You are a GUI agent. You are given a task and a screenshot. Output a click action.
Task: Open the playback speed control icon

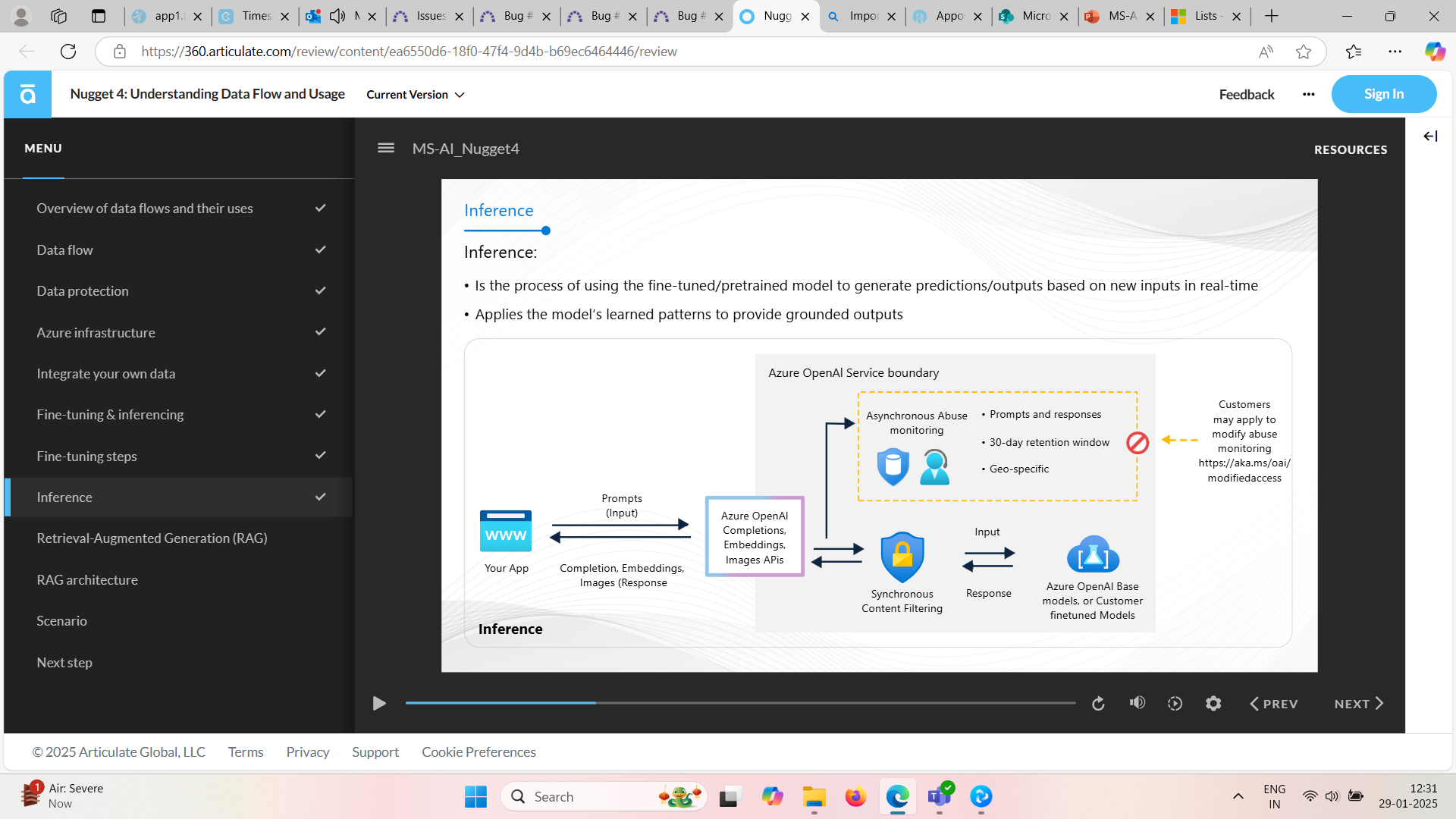pos(1175,704)
